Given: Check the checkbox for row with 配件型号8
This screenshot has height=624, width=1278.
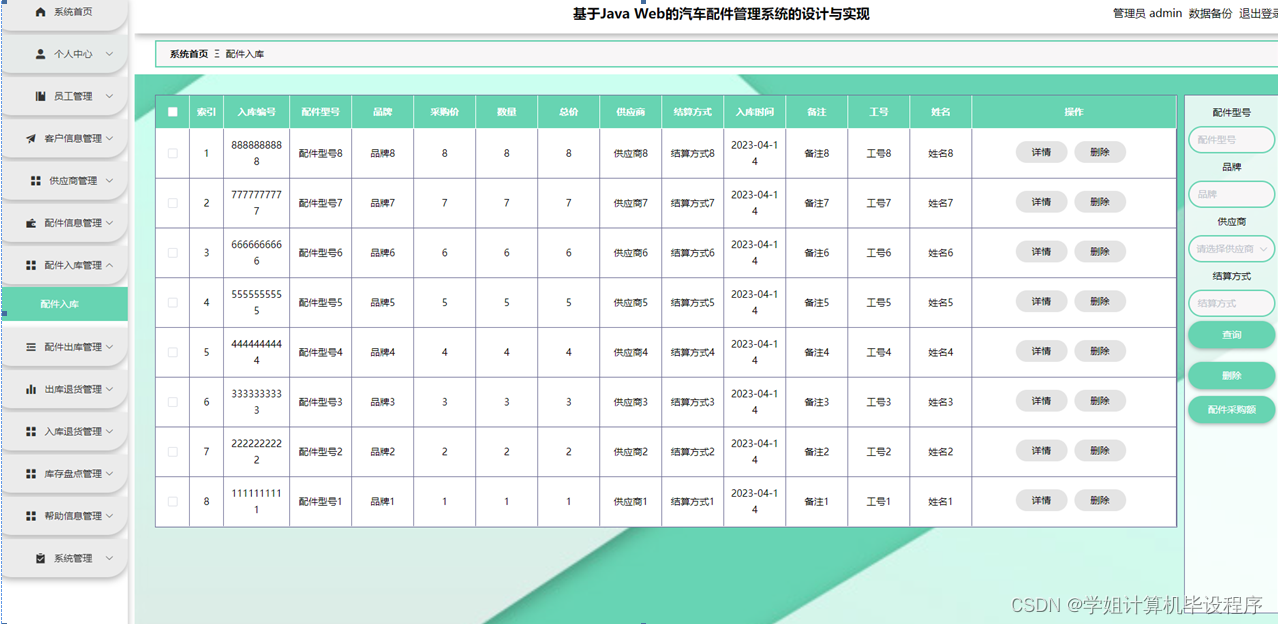Looking at the screenshot, I should pyautogui.click(x=171, y=152).
